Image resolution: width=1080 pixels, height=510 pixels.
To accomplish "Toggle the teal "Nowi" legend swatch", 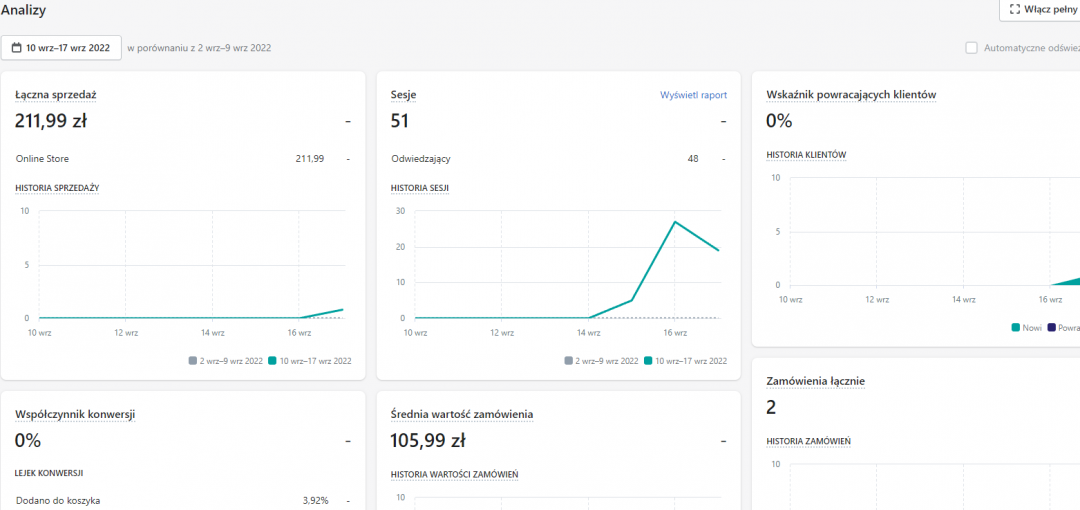I will tap(1016, 327).
